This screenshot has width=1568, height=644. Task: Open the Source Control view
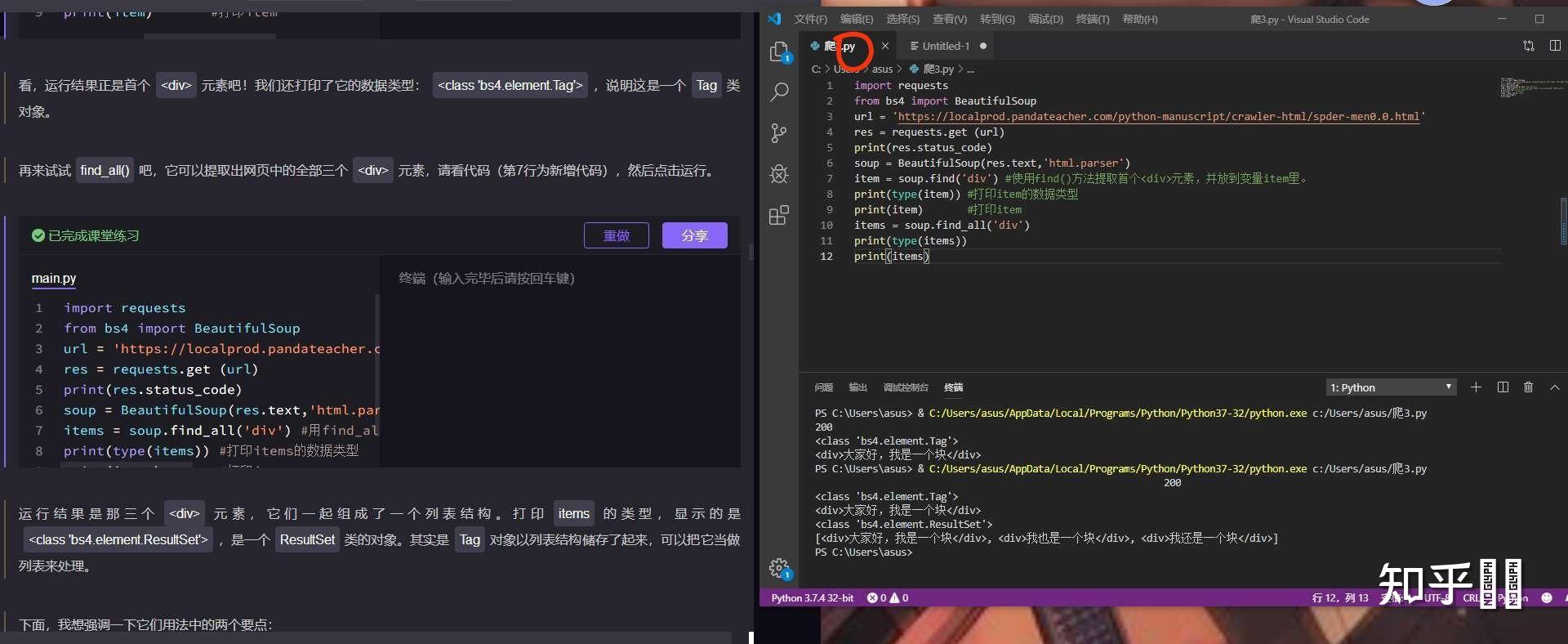[779, 133]
